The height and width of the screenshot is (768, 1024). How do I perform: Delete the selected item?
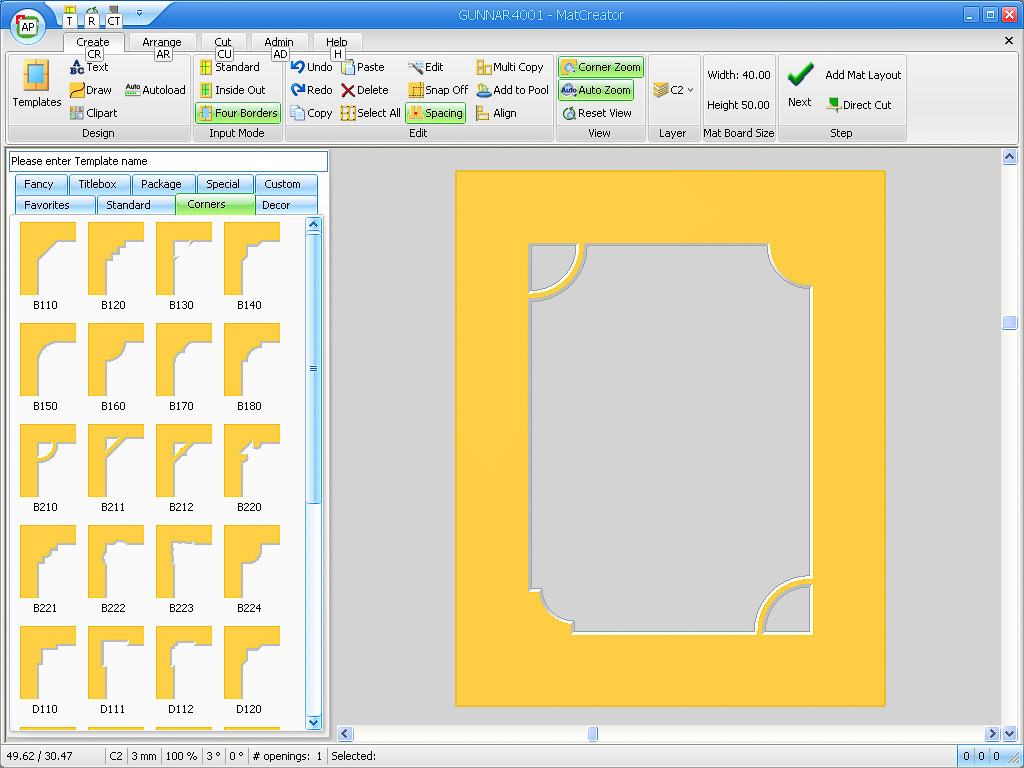pyautogui.click(x=348, y=90)
